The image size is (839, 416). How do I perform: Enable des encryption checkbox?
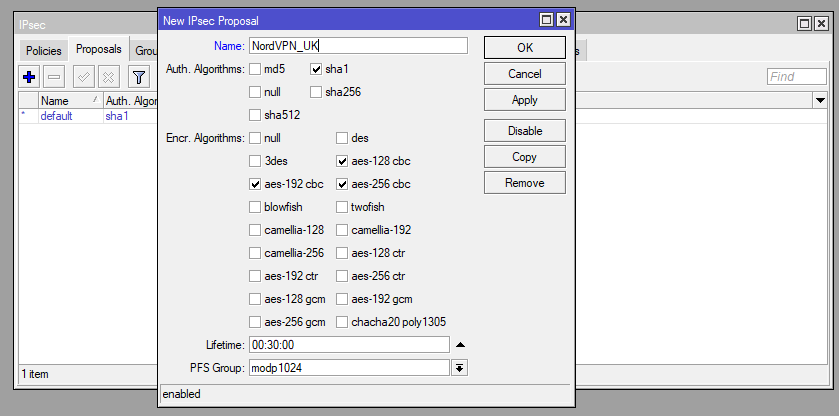click(342, 138)
